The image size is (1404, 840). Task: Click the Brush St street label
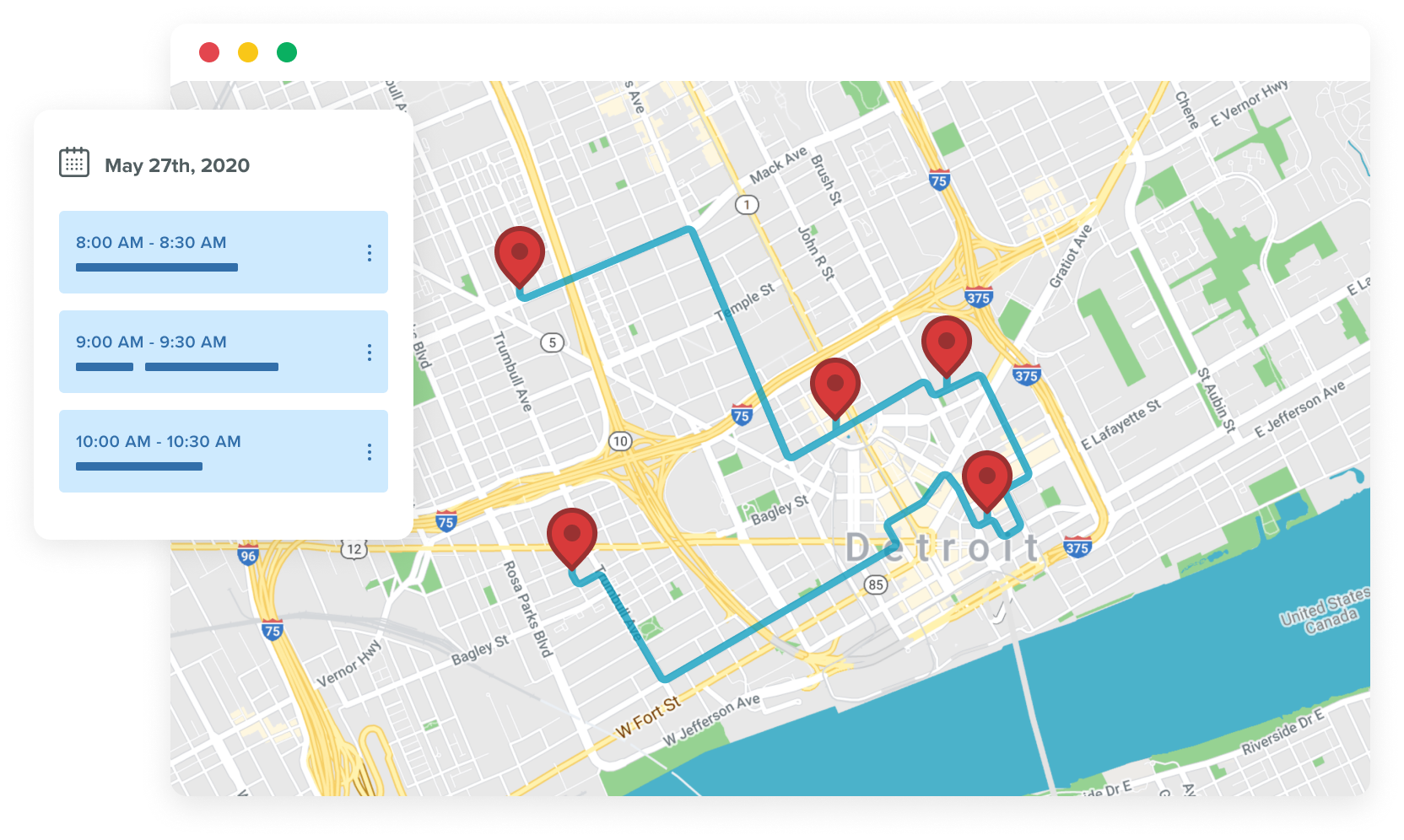pos(826,180)
